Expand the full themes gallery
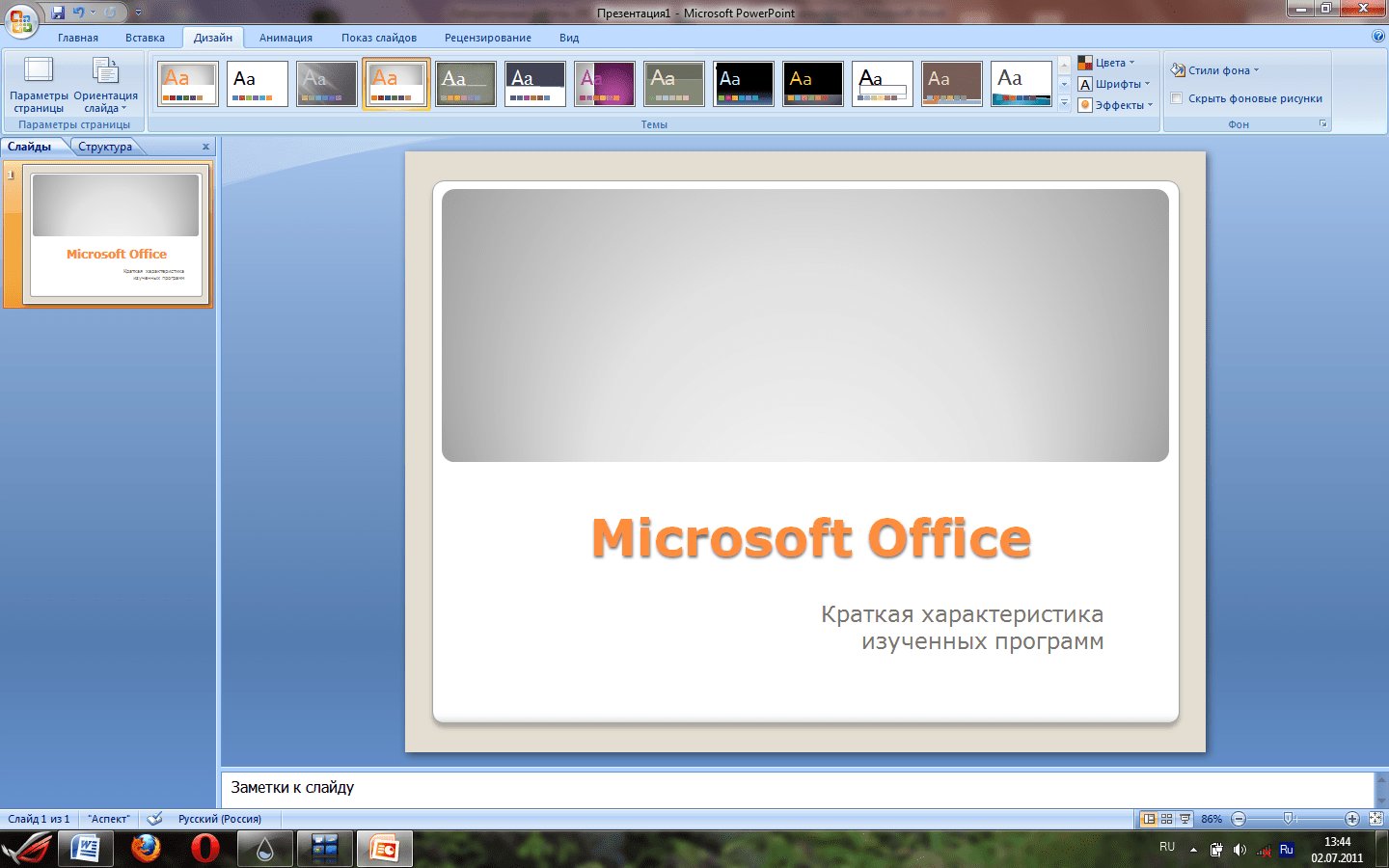This screenshot has height=868, width=1389. 1065,103
